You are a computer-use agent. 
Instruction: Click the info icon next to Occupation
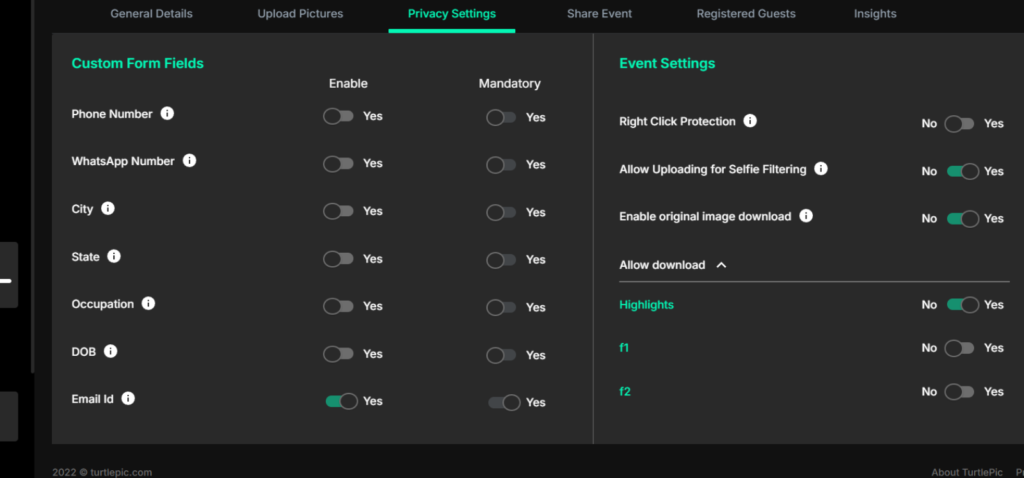(148, 304)
